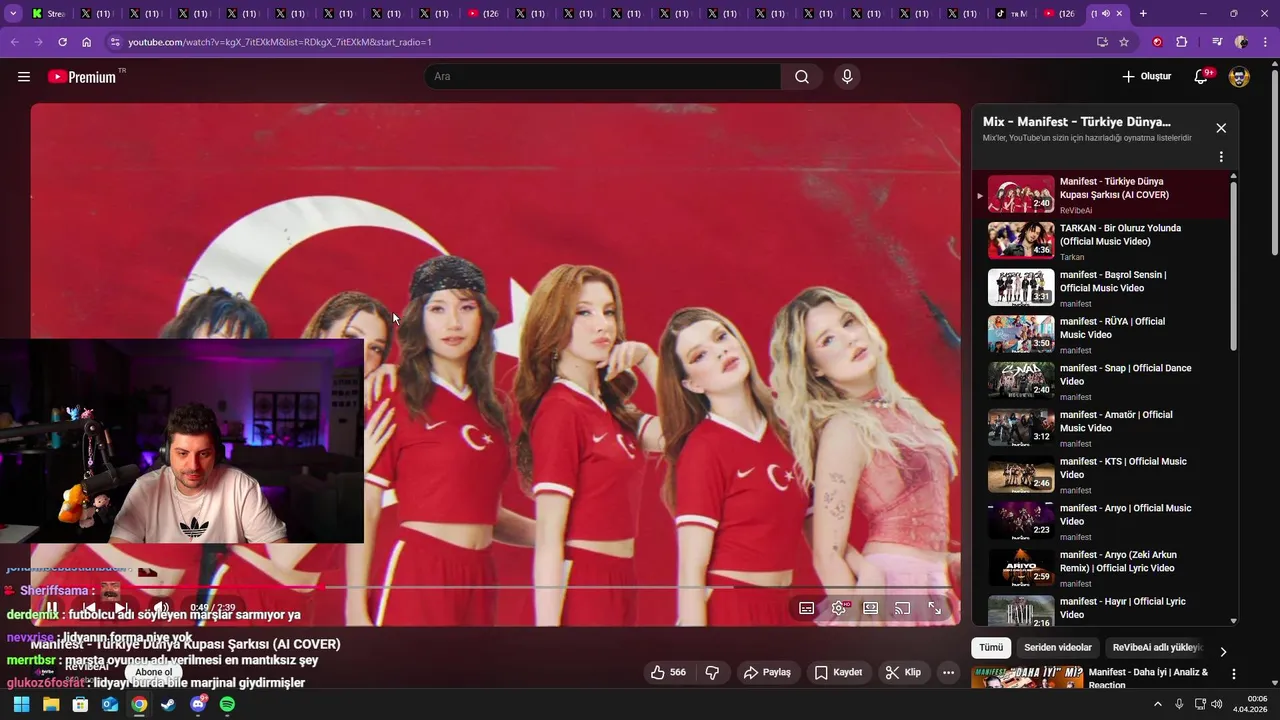This screenshot has width=1280, height=720.
Task: Open the media control music-note icon
Action: [x=1217, y=42]
